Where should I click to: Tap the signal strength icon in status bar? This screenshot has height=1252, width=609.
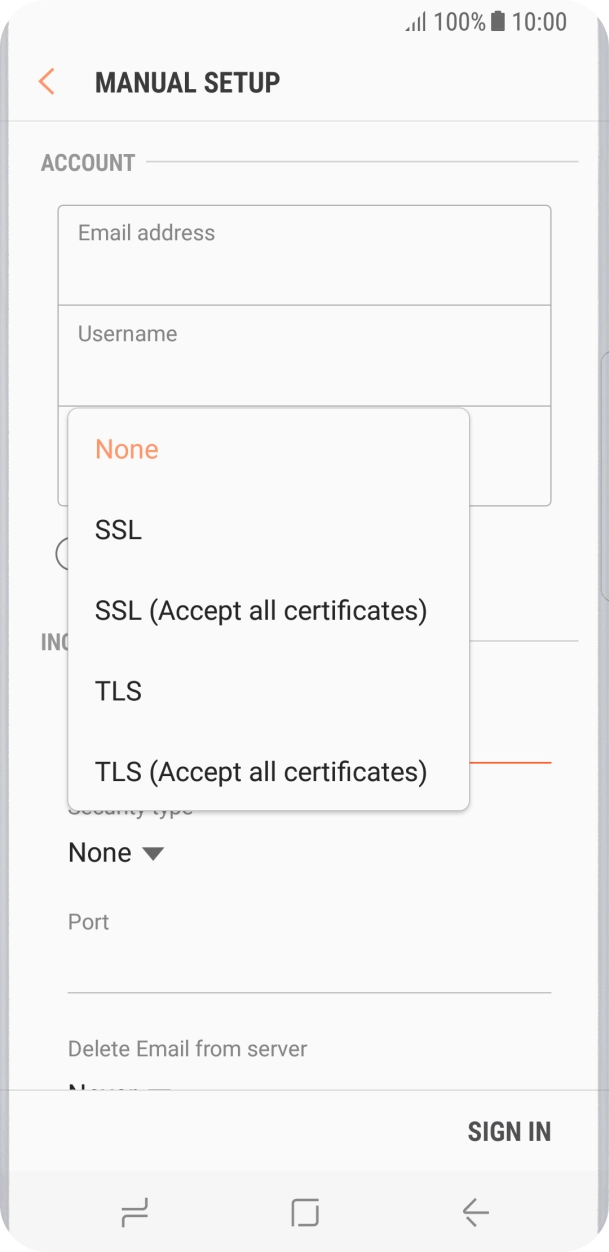[x=415, y=22]
